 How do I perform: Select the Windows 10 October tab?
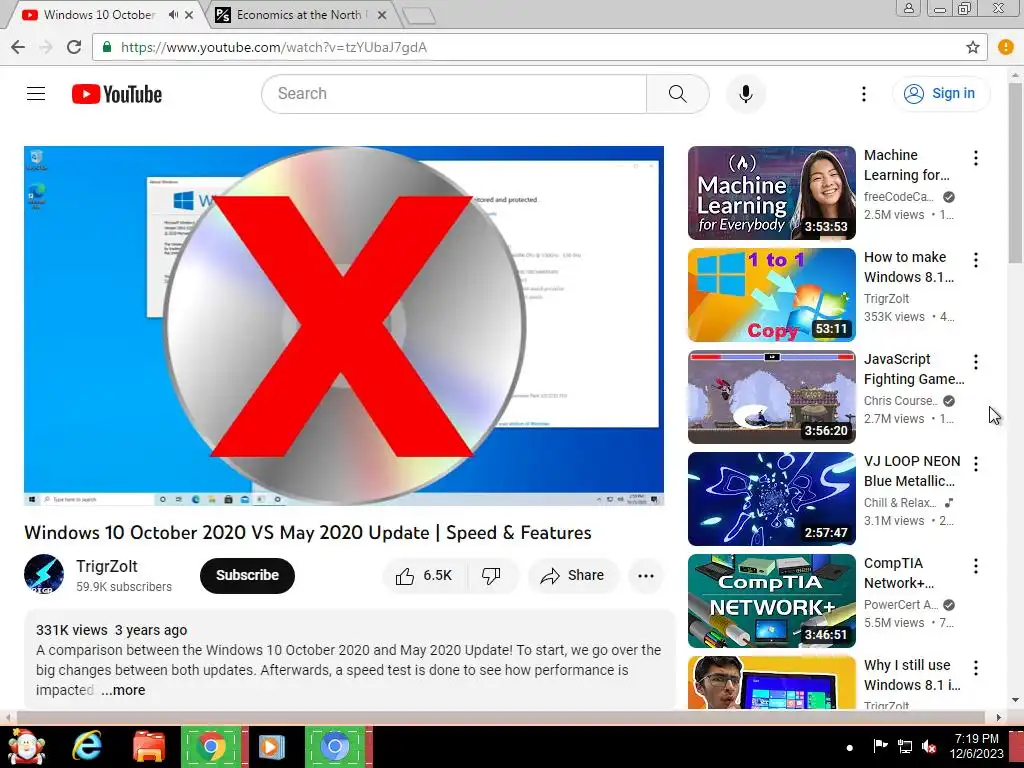(x=98, y=14)
